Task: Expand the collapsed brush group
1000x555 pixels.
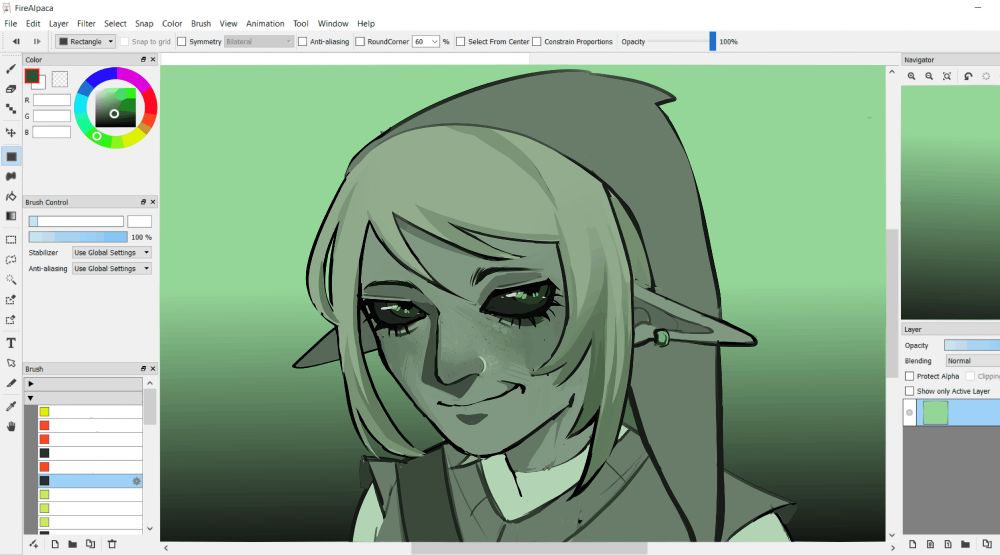Action: pos(31,384)
